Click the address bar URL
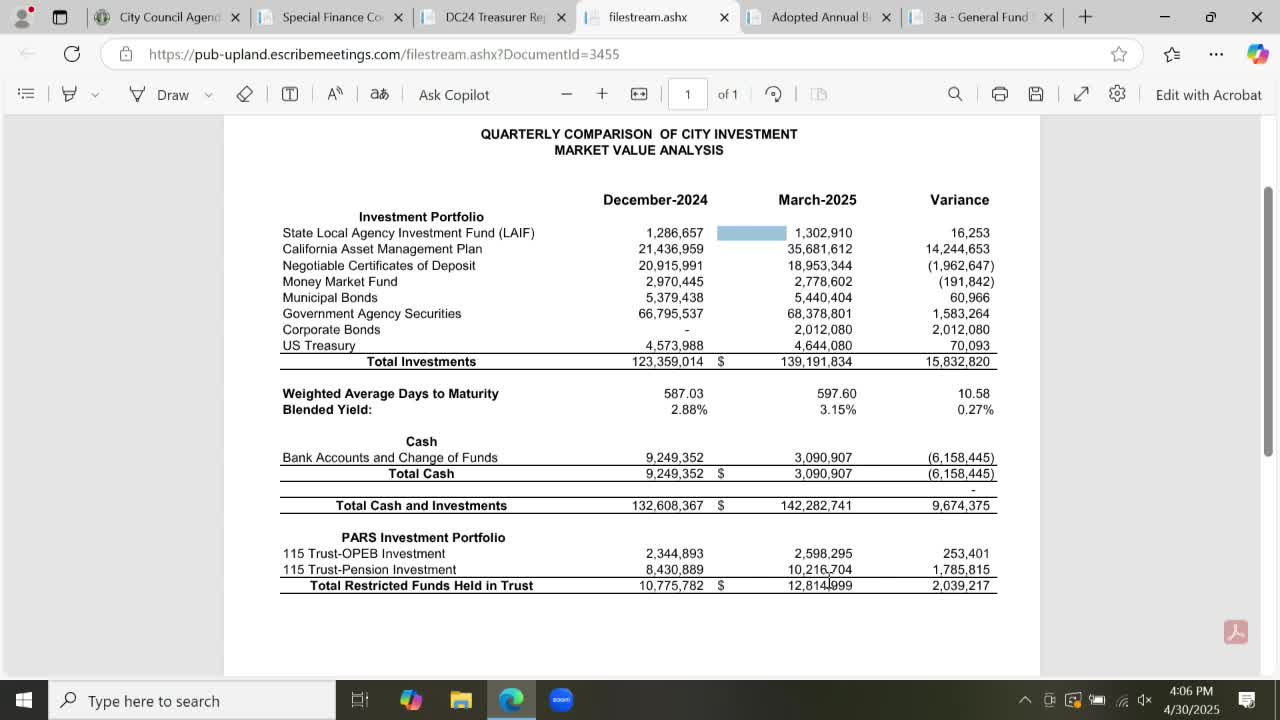The width and height of the screenshot is (1280, 720). pyautogui.click(x=384, y=54)
